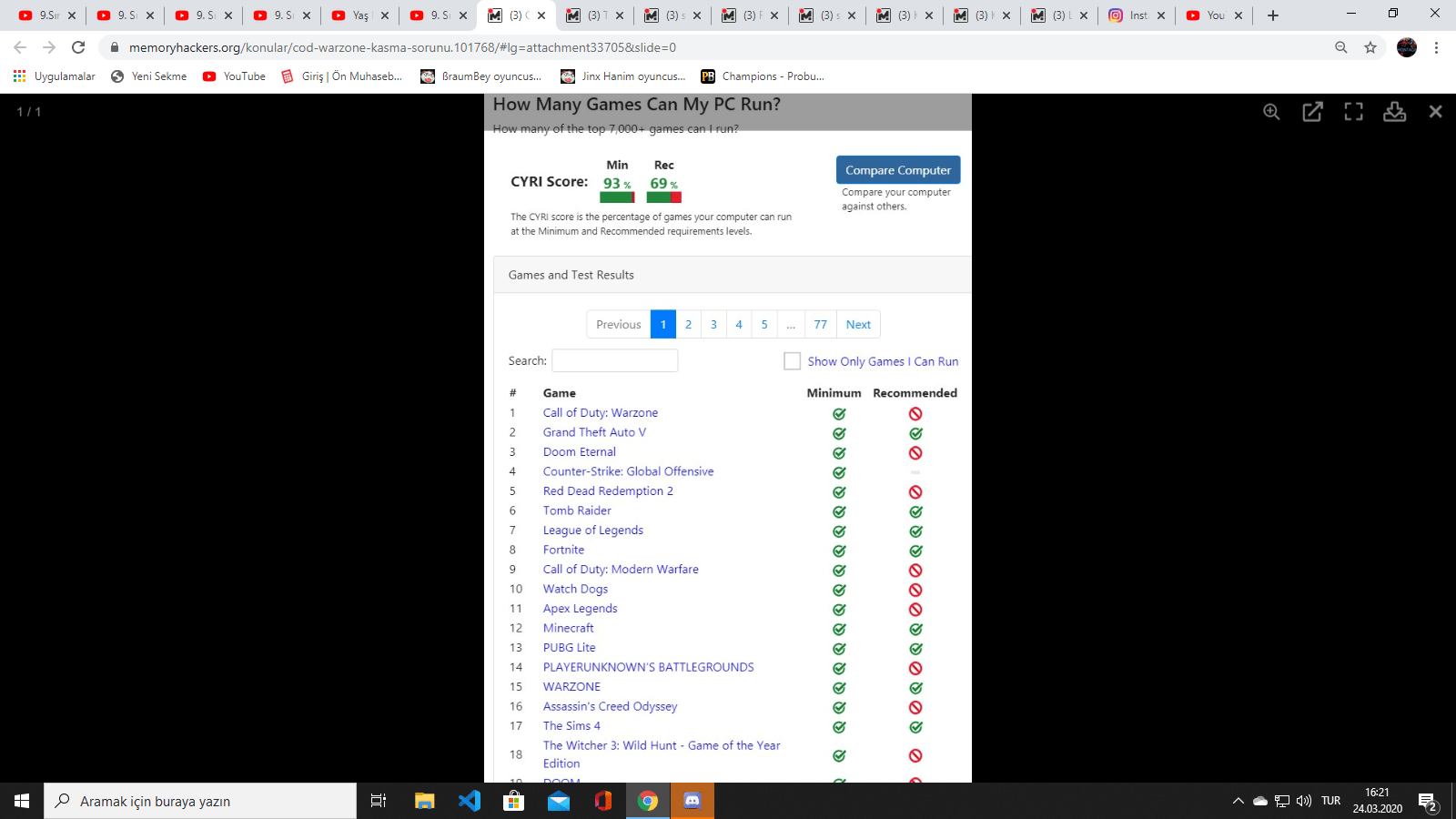Click the Chrome address bar URL
The image size is (1456, 819).
[402, 47]
